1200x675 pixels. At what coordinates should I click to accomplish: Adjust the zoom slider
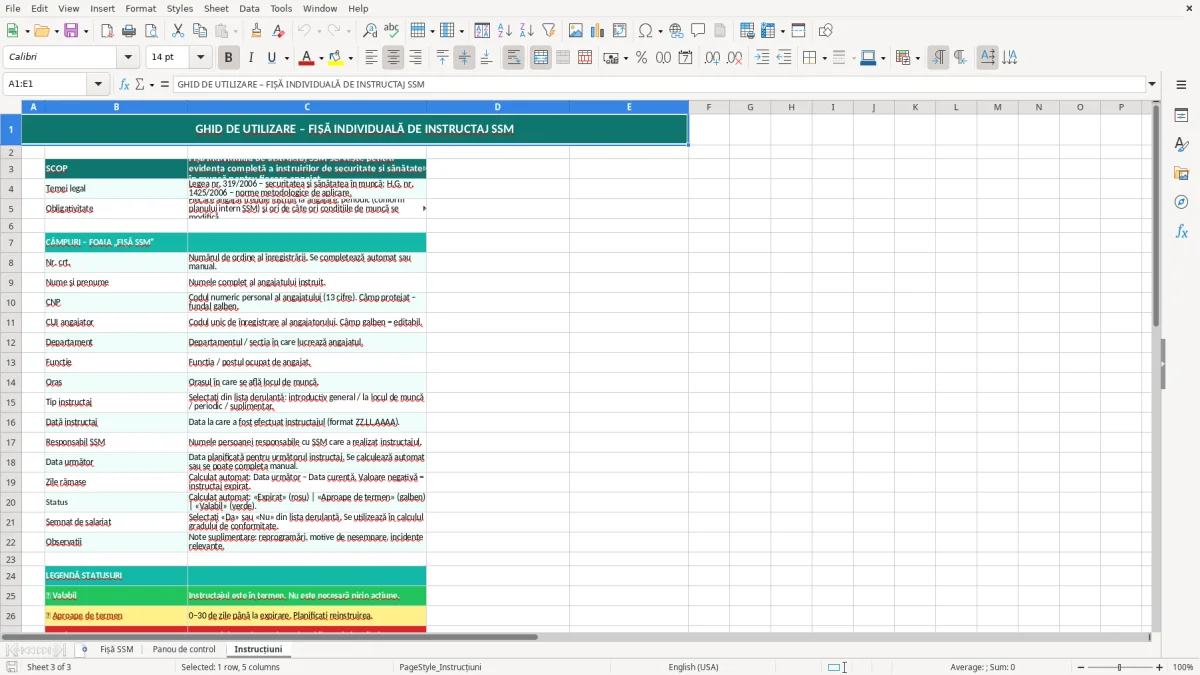tap(1119, 667)
